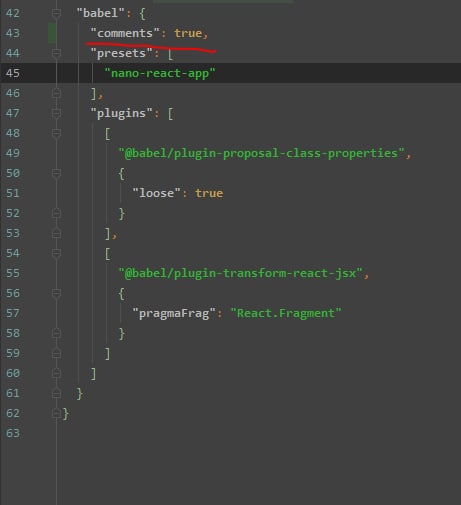Image resolution: width=461 pixels, height=505 pixels.
Task: Click the fold end marker on line 58
Action: (56, 333)
